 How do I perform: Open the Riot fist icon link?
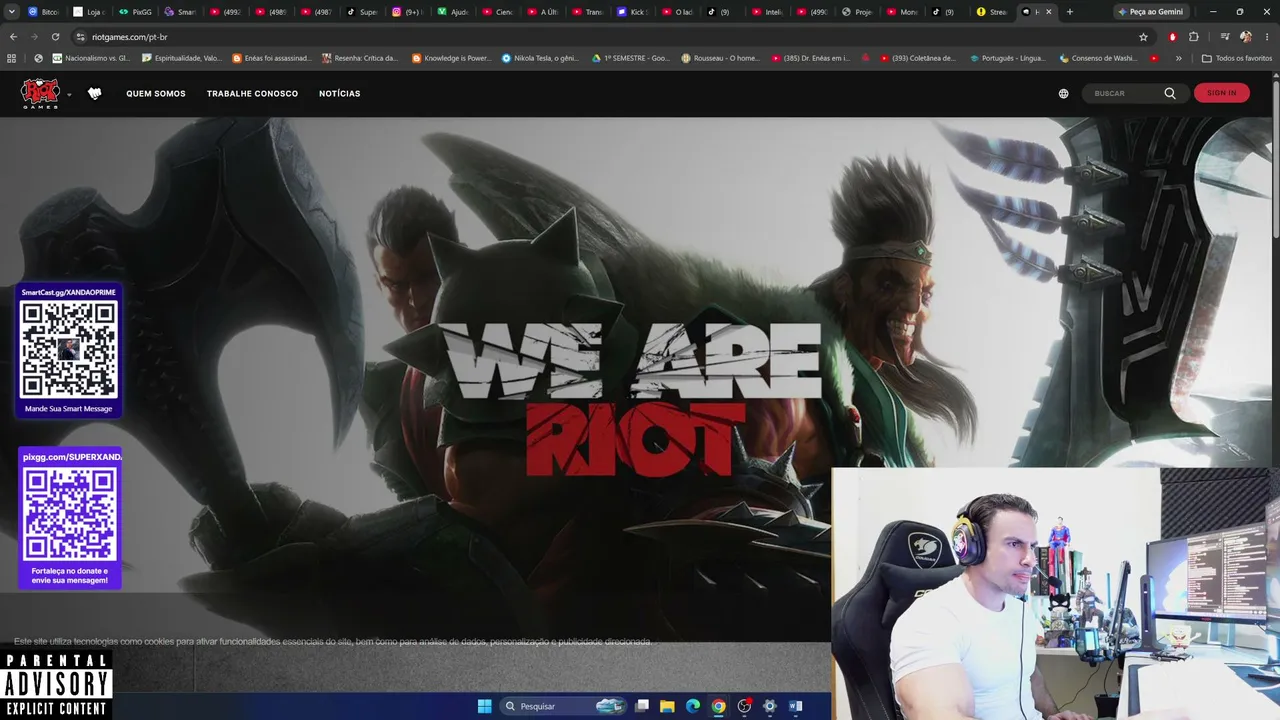click(x=95, y=93)
